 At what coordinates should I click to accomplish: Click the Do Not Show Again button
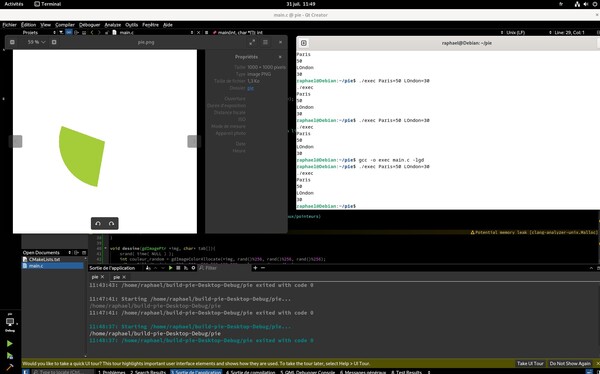click(x=570, y=364)
